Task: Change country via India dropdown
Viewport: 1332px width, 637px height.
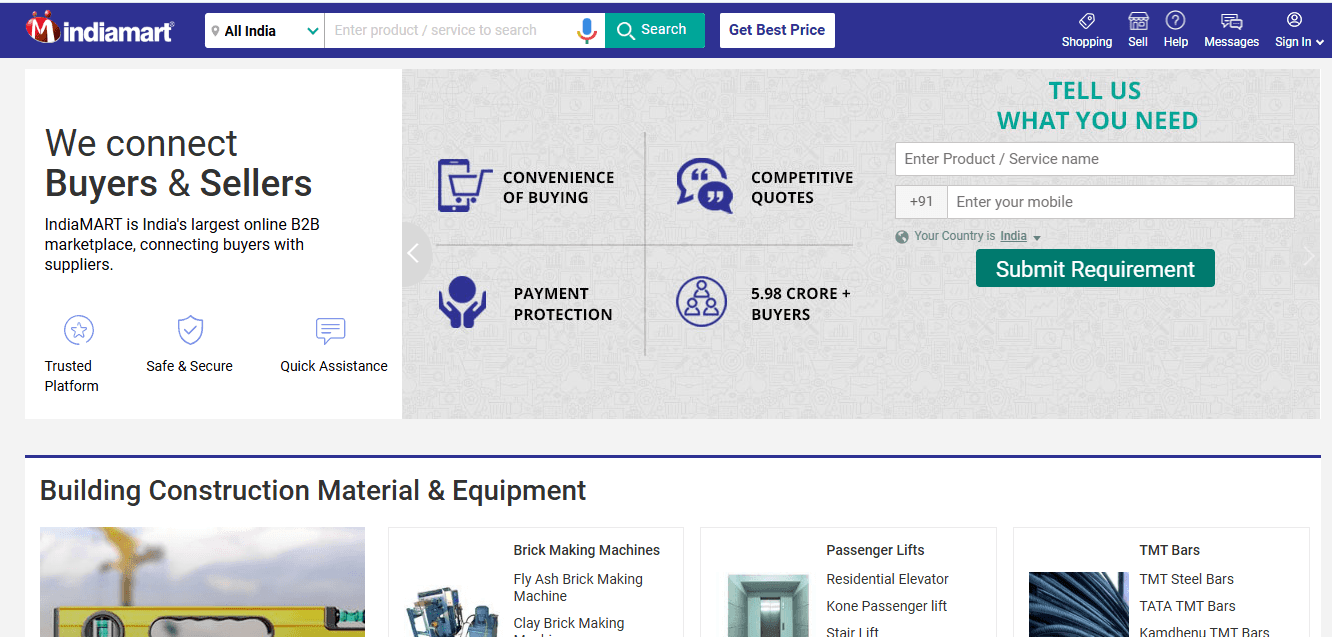Action: point(1021,236)
